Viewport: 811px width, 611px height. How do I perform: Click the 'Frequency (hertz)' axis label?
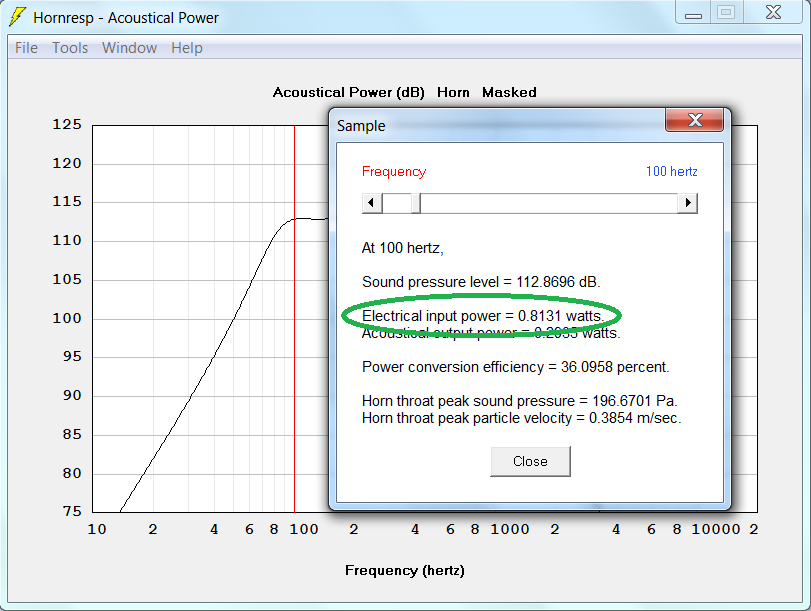coord(404,570)
